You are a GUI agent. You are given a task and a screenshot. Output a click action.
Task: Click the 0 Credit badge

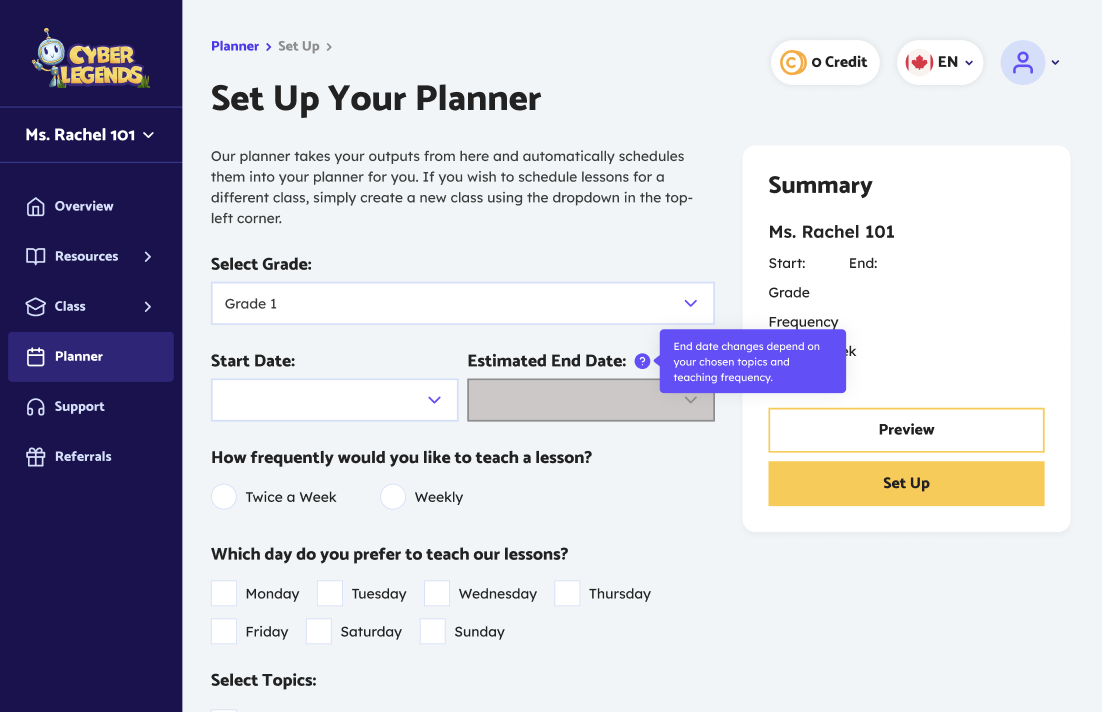tap(825, 61)
